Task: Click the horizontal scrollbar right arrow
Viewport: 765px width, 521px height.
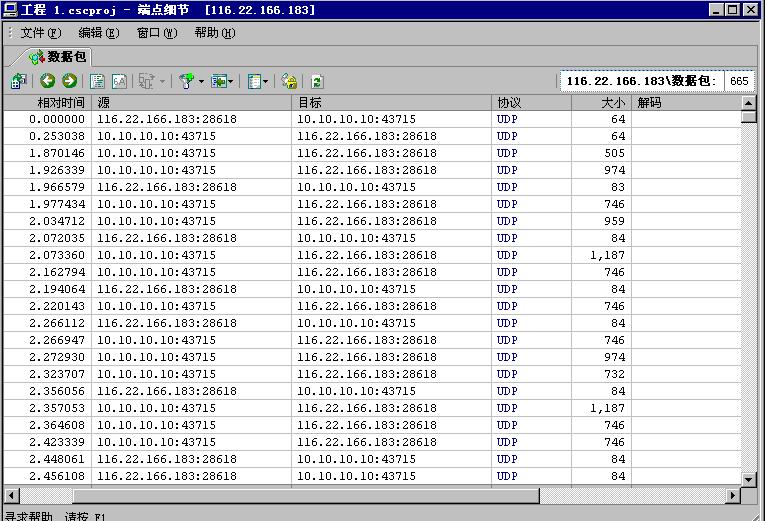Action: (733, 495)
